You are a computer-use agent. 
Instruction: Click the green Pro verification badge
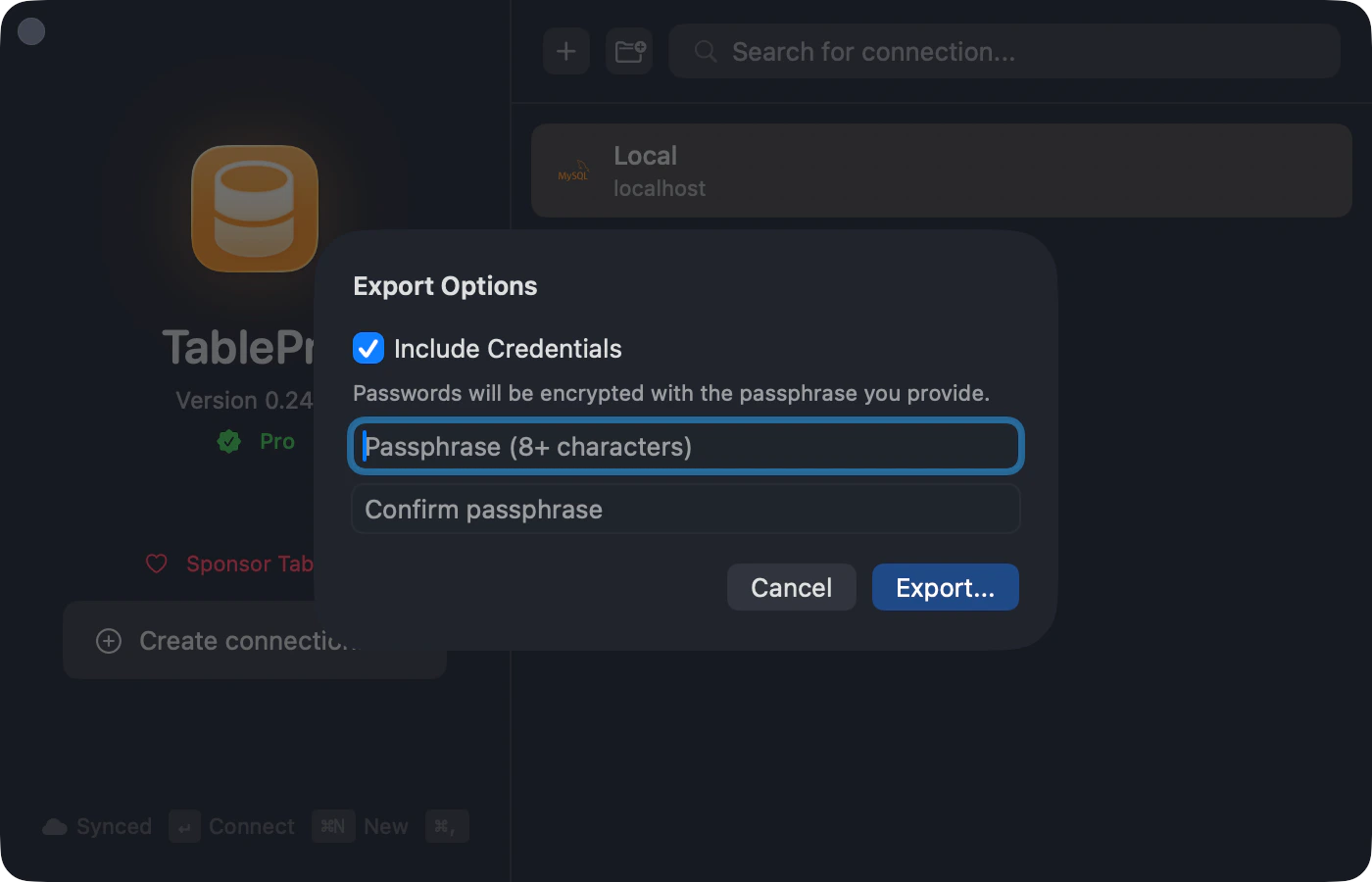pos(228,441)
